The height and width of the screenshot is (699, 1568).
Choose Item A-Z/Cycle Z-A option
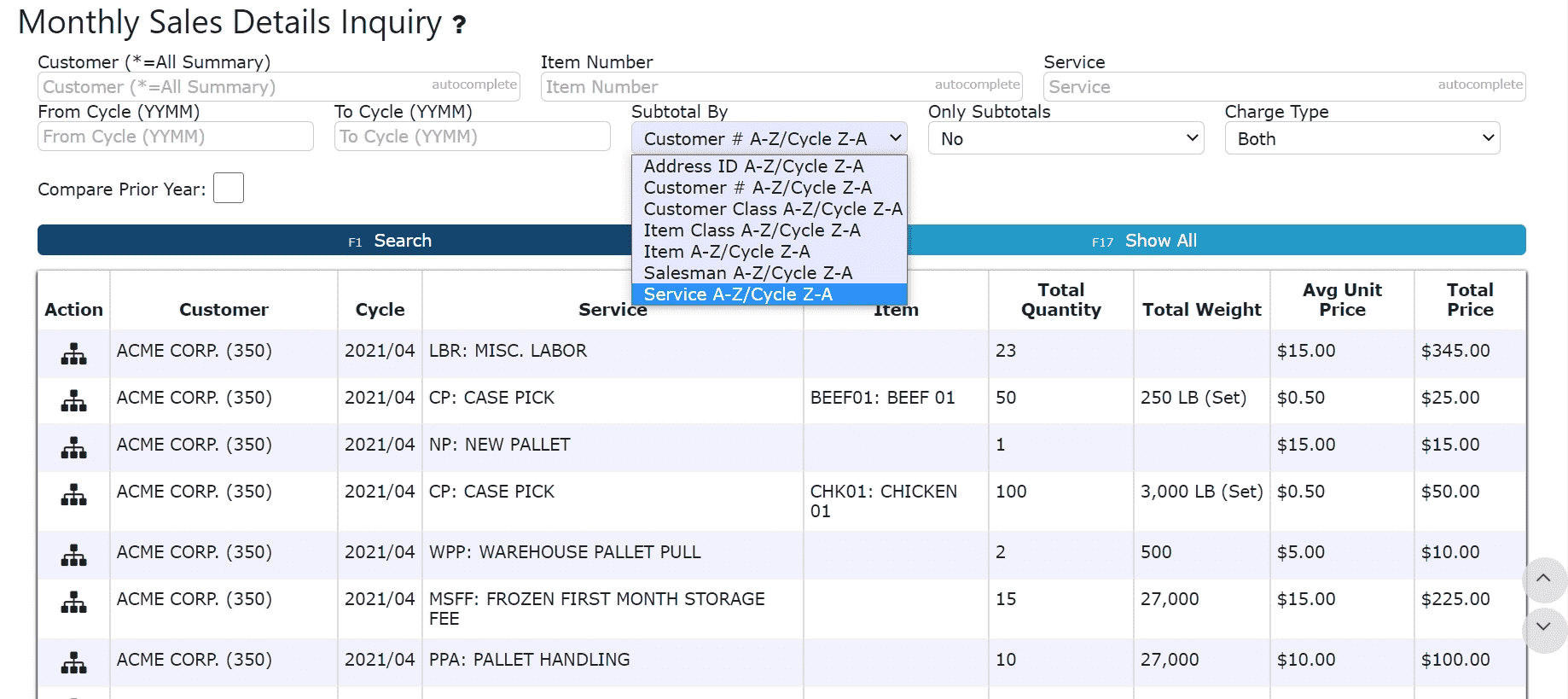pos(769,252)
